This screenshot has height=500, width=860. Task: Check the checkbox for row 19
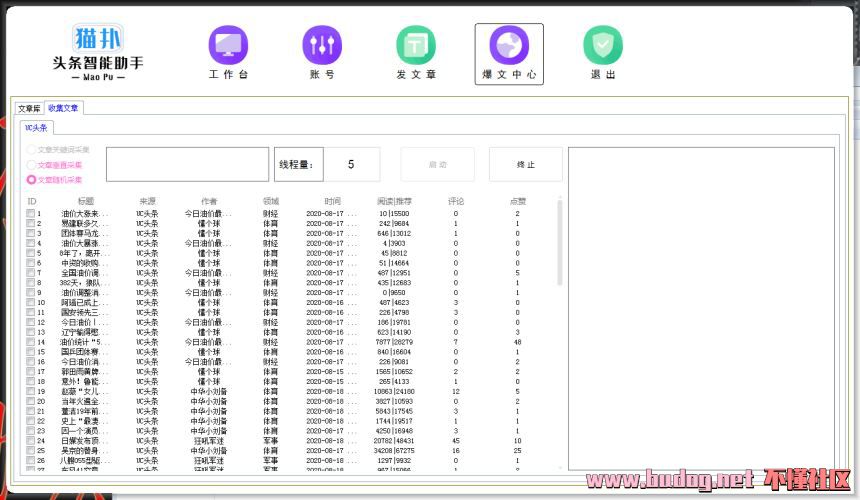tap(31, 391)
